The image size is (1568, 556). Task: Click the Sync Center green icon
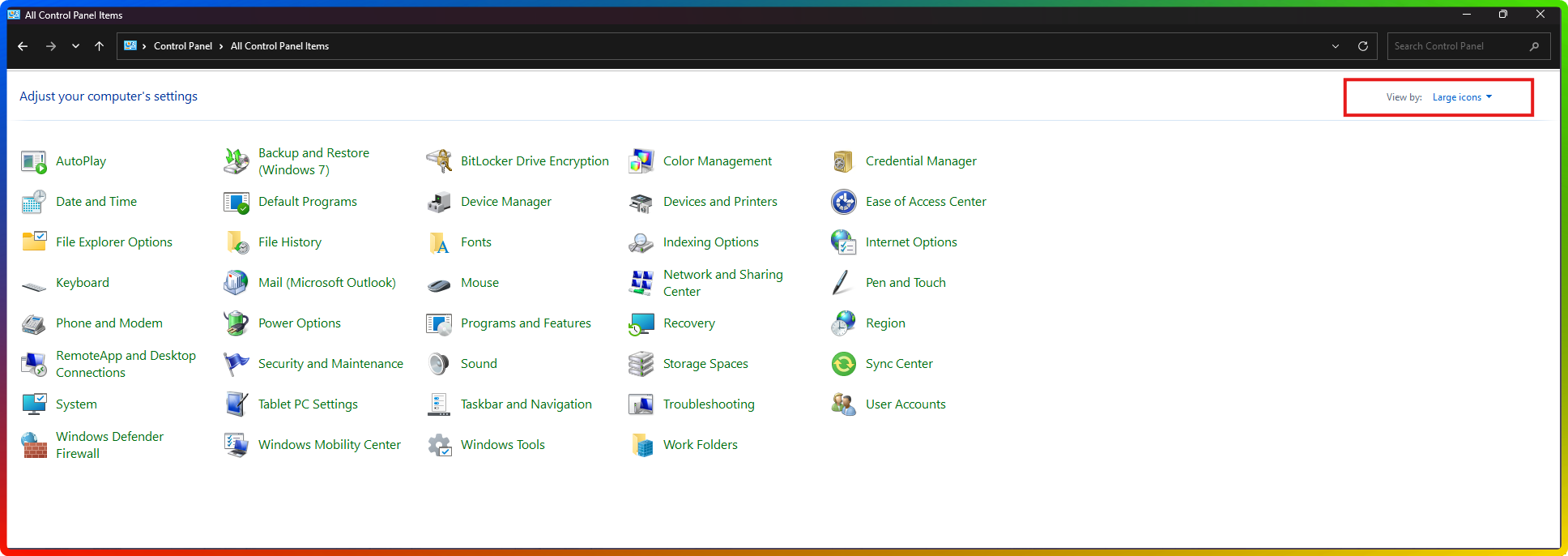click(x=844, y=364)
